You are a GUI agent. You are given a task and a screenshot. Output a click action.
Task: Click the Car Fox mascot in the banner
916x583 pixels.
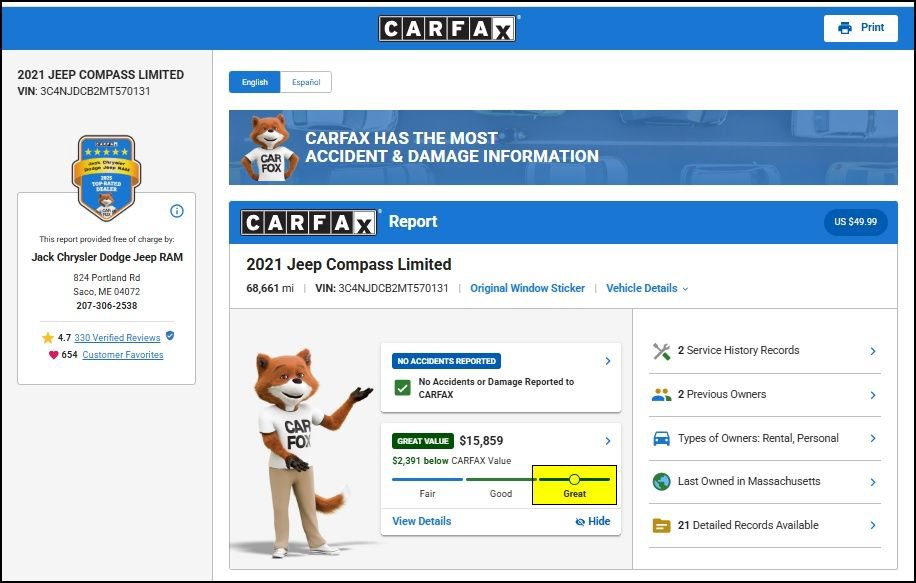(x=270, y=147)
